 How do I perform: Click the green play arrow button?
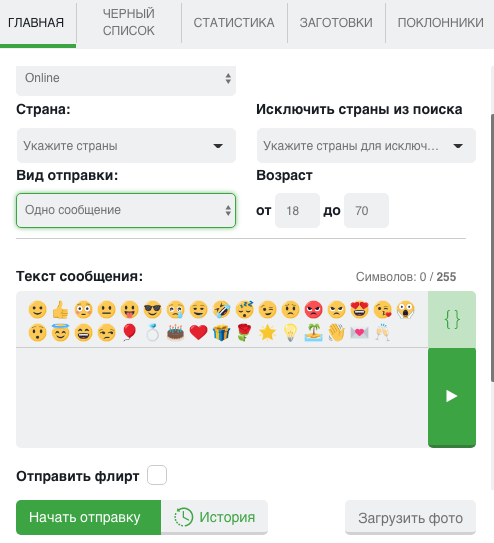[x=452, y=397]
